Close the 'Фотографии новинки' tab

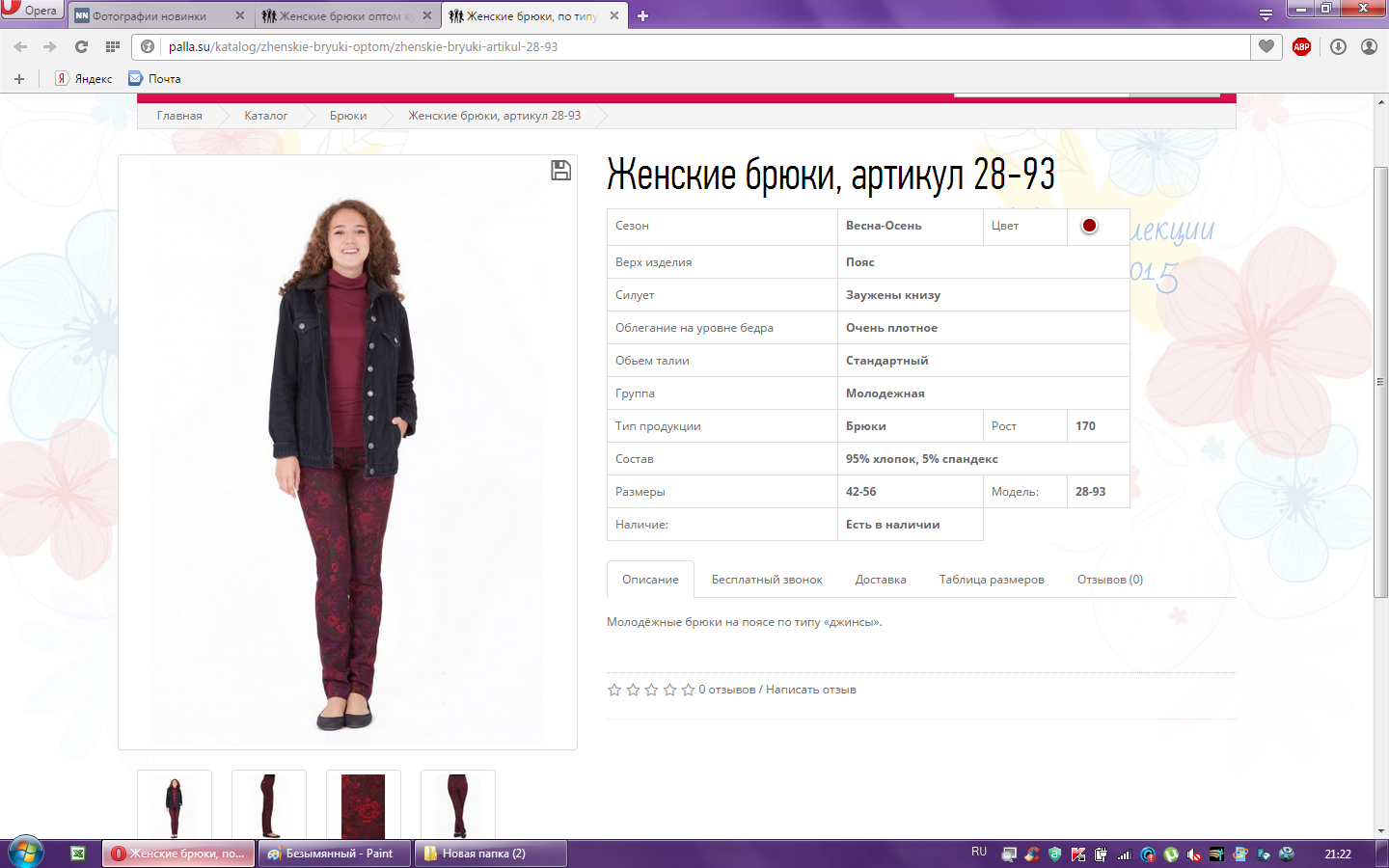click(x=240, y=15)
